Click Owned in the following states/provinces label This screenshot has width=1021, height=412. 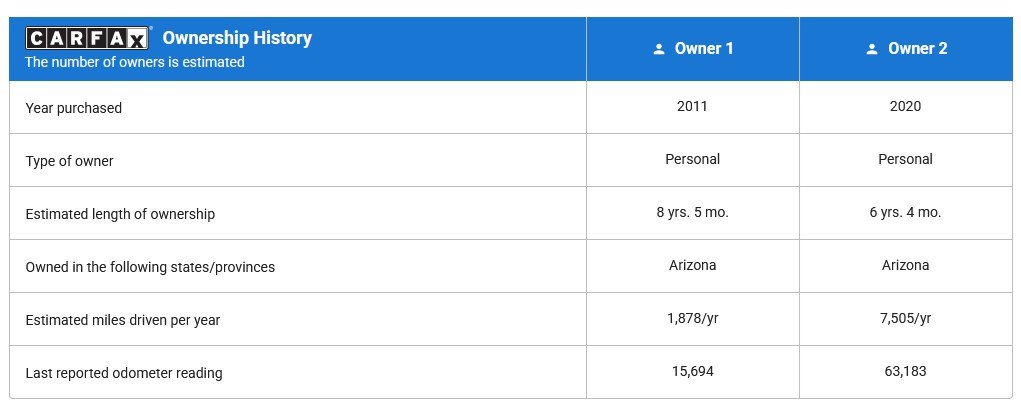(x=150, y=268)
